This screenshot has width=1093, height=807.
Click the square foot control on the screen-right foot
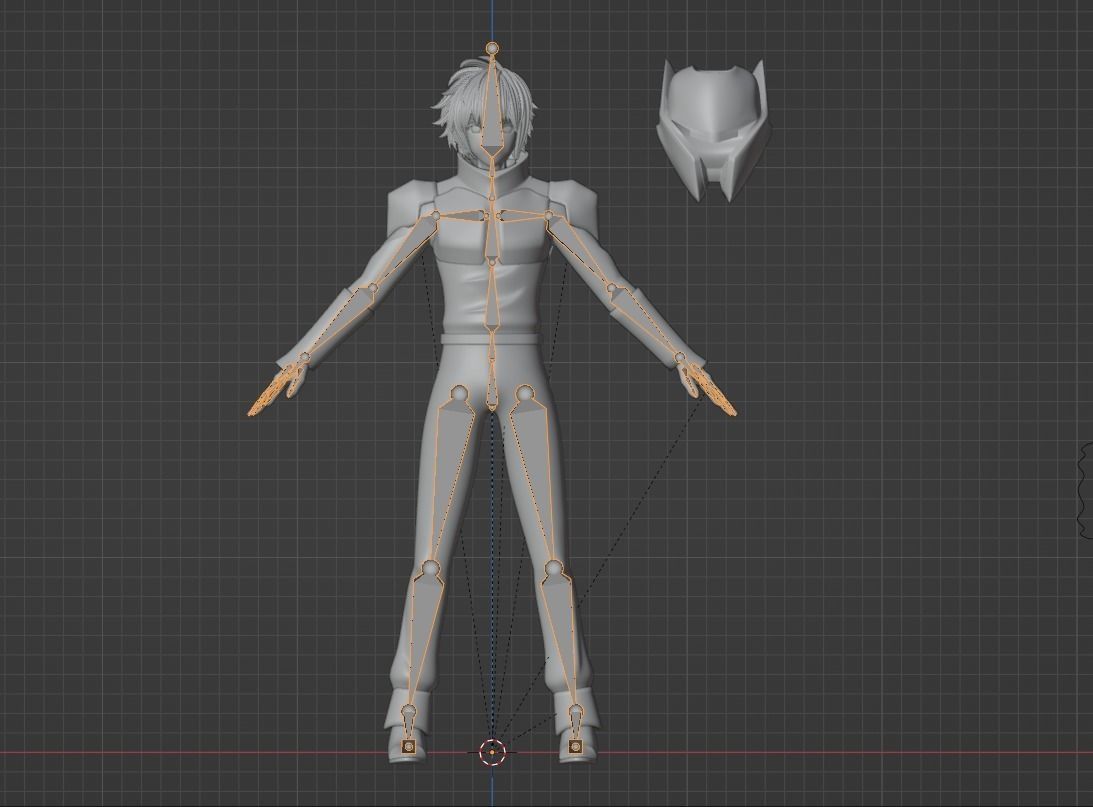pyautogui.click(x=575, y=747)
